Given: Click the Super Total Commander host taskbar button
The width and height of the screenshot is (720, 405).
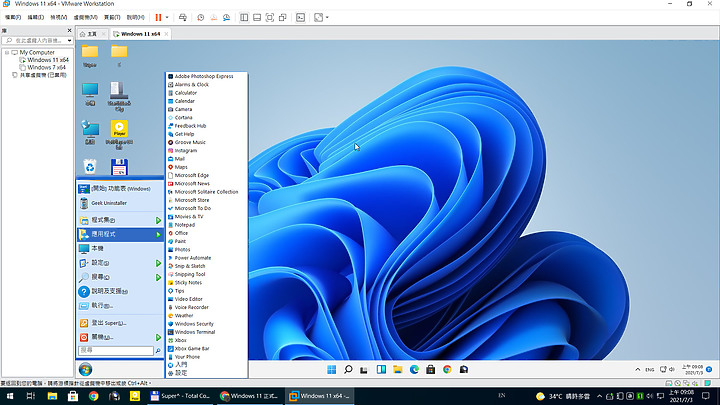Looking at the screenshot, I should tap(180, 396).
